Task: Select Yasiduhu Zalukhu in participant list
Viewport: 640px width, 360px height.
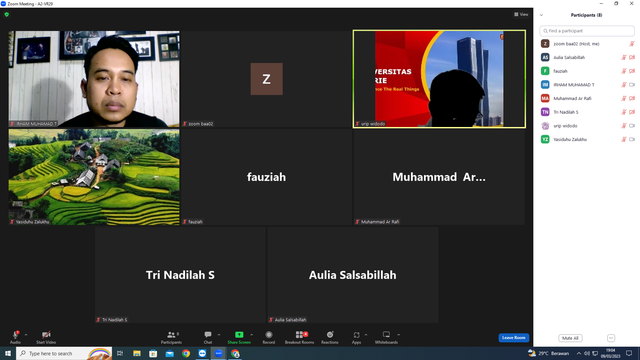Action: 587,139
